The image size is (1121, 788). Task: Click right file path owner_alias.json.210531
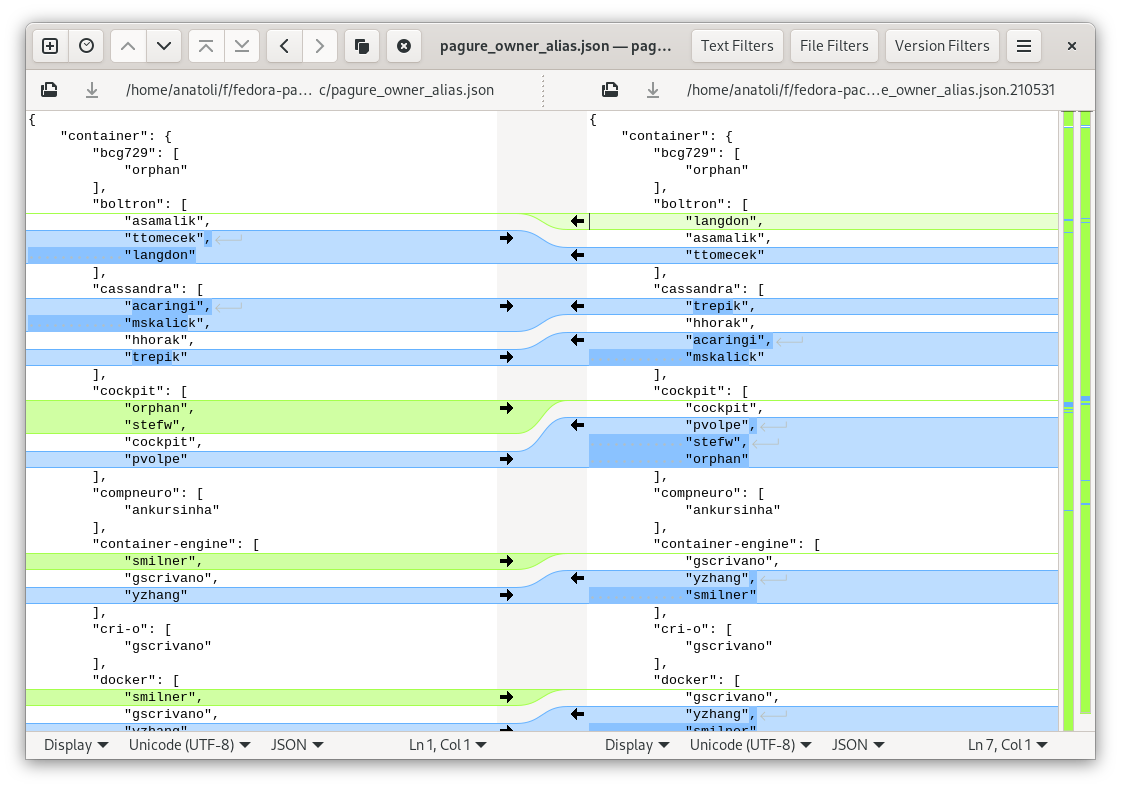point(871,90)
